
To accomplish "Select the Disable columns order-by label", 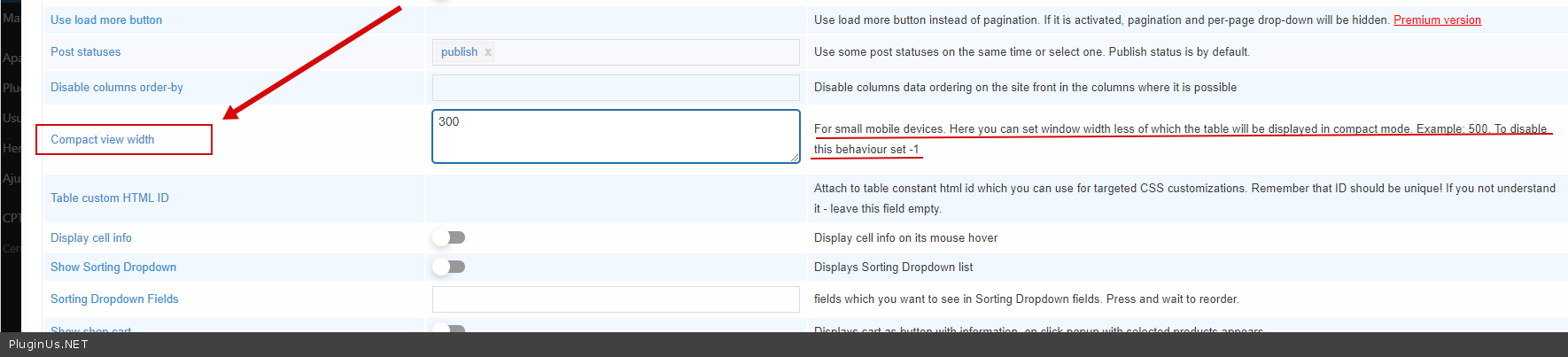I will tap(117, 88).
